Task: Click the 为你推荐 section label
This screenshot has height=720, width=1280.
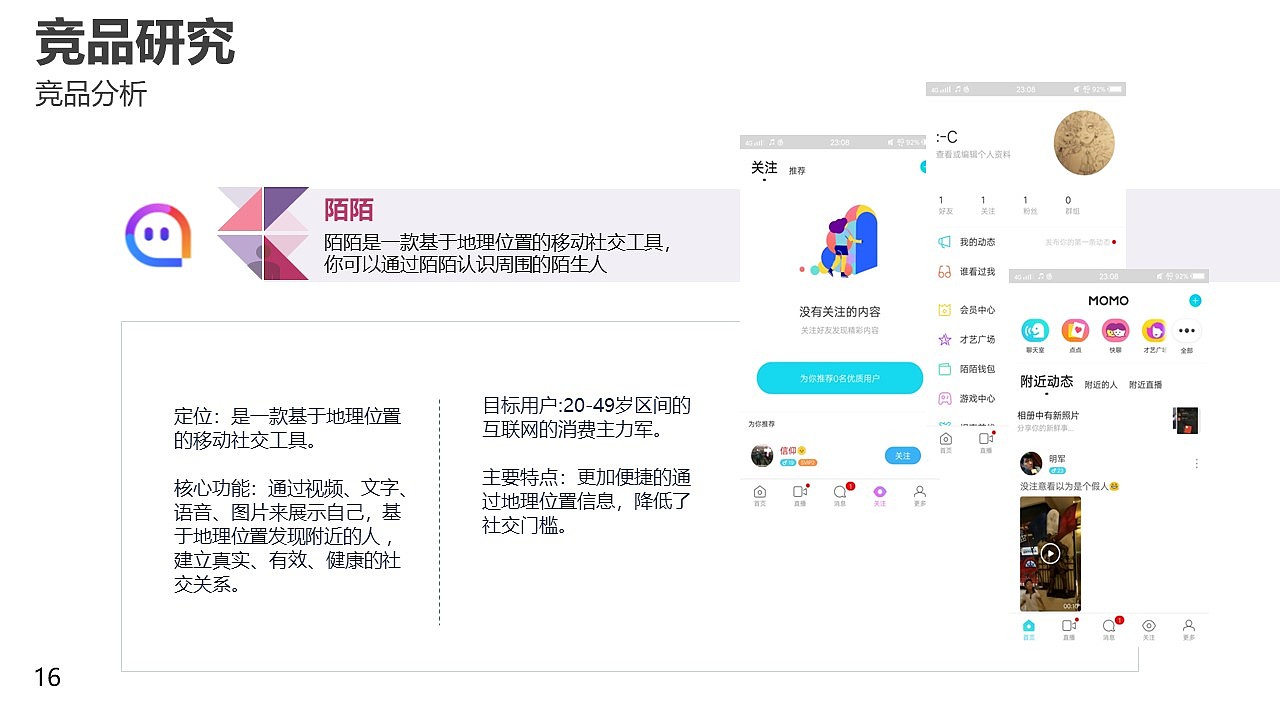Action: 762,424
